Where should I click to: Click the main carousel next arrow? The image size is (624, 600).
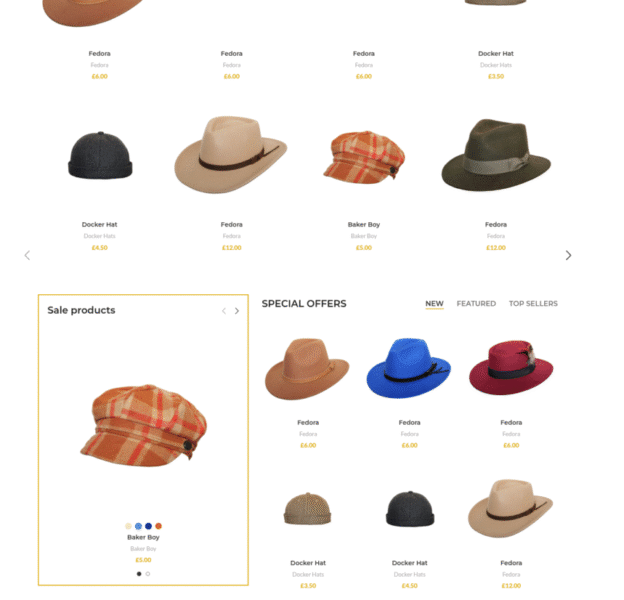pyautogui.click(x=568, y=255)
